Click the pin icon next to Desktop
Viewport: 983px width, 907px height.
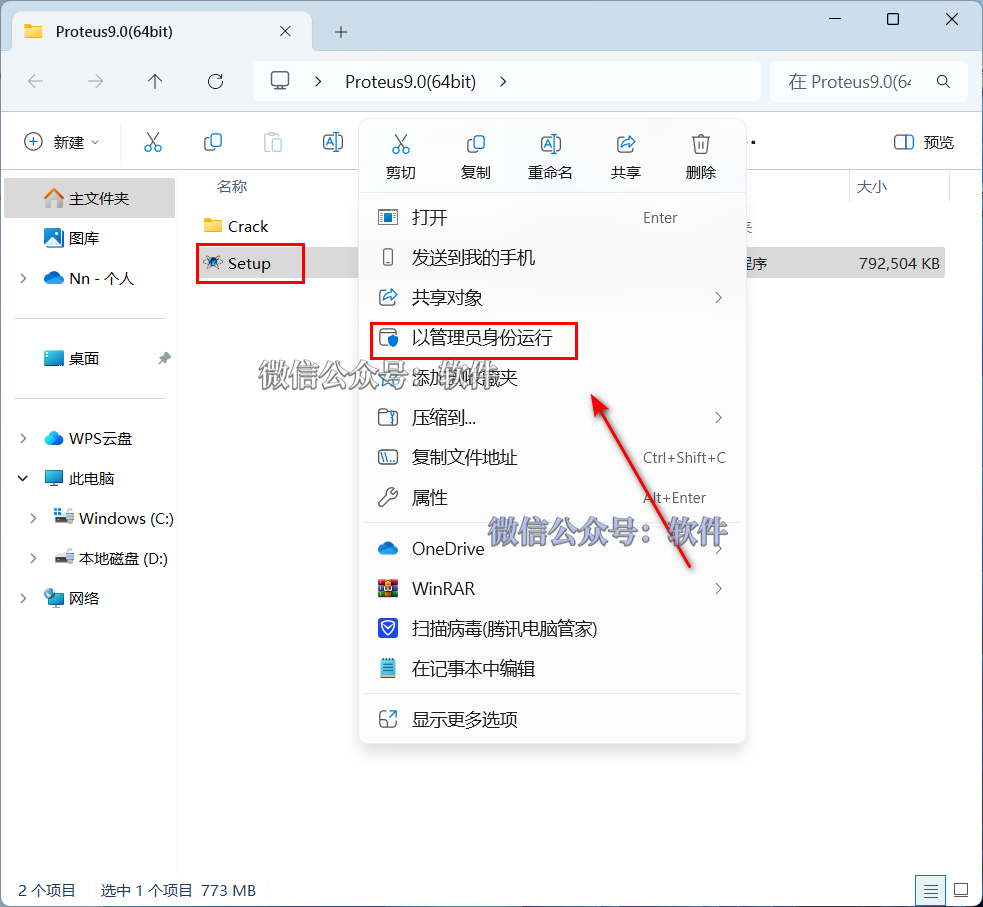pyautogui.click(x=164, y=359)
